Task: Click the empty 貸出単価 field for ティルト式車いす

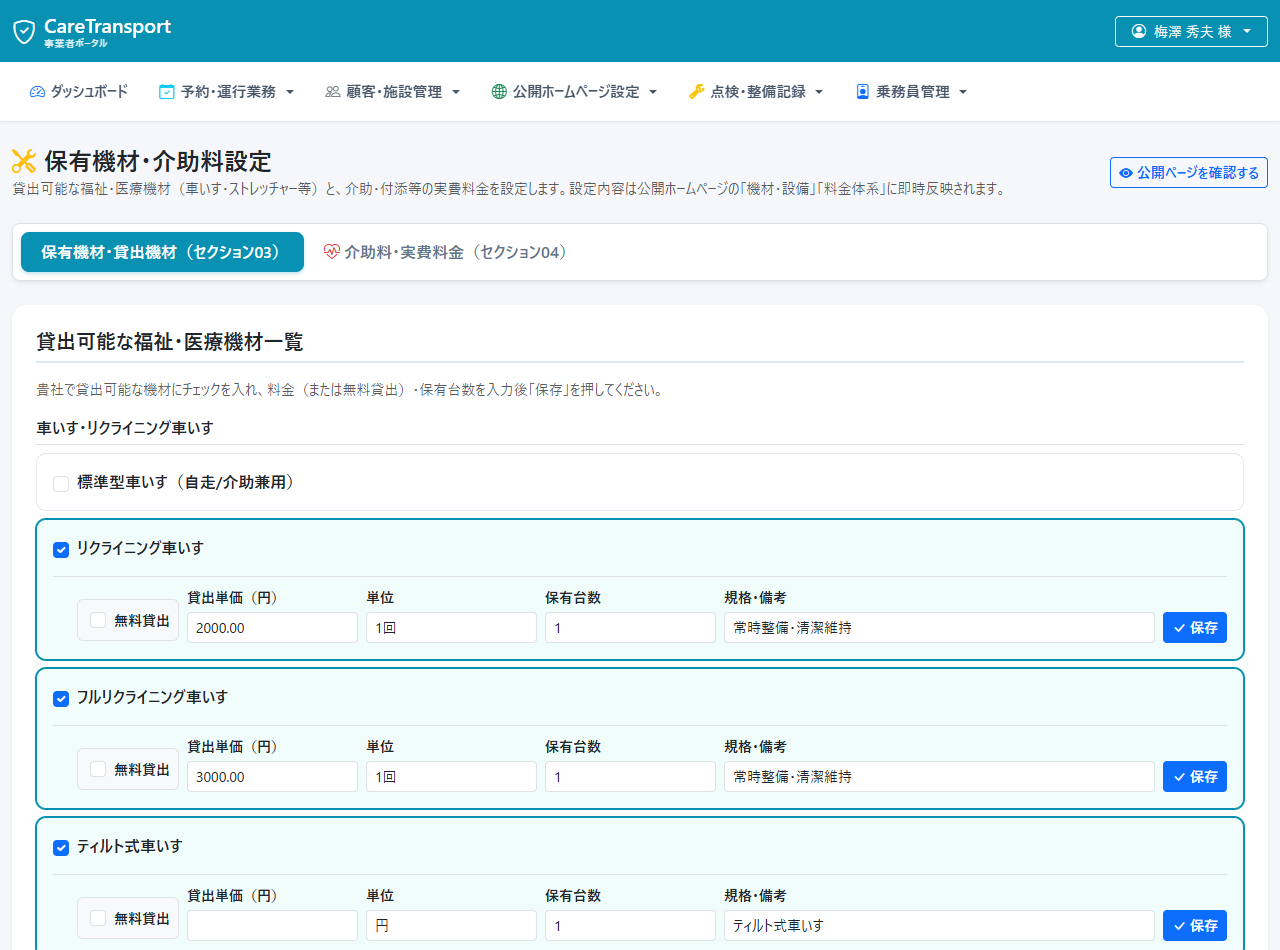Action: [272, 926]
